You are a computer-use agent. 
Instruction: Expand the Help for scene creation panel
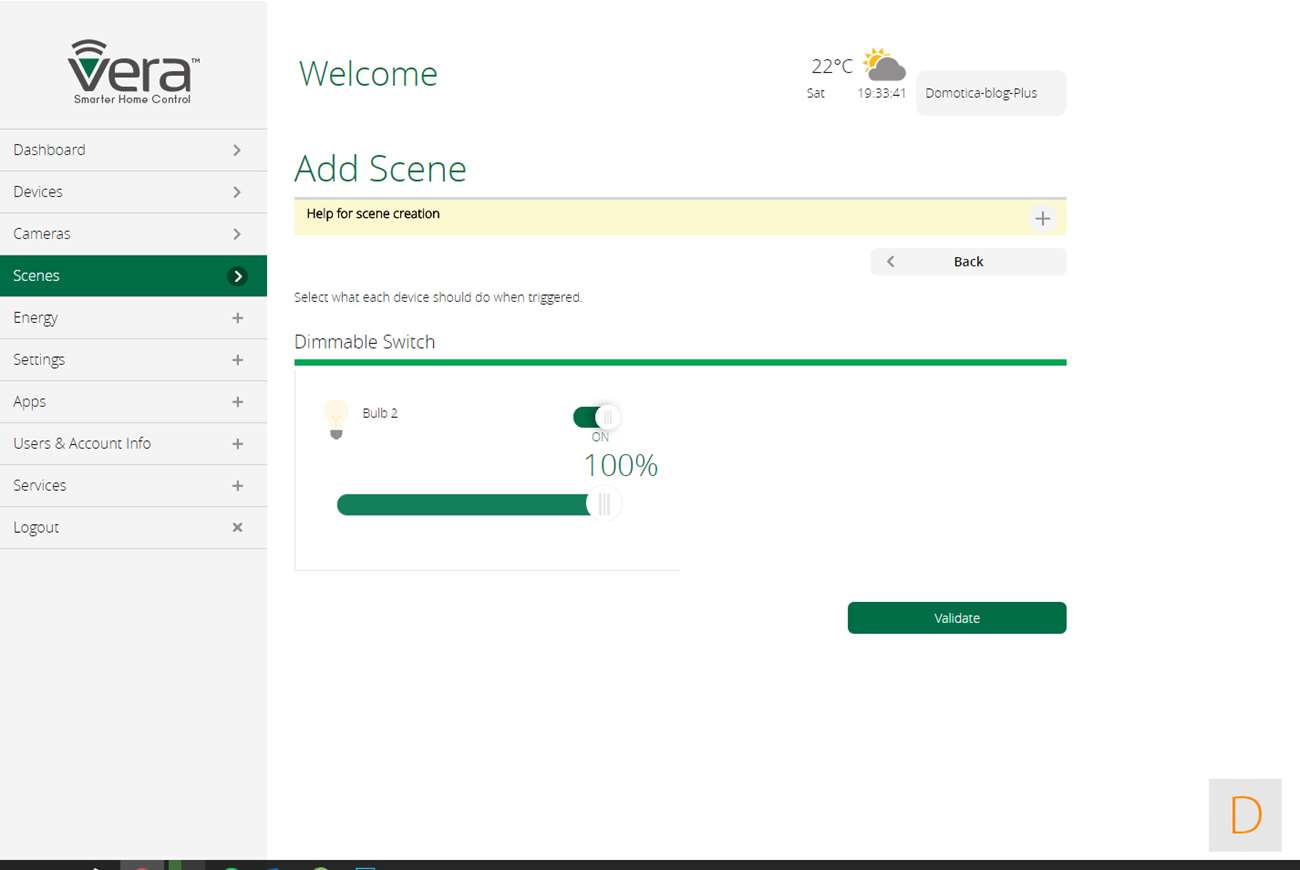[x=1042, y=218]
